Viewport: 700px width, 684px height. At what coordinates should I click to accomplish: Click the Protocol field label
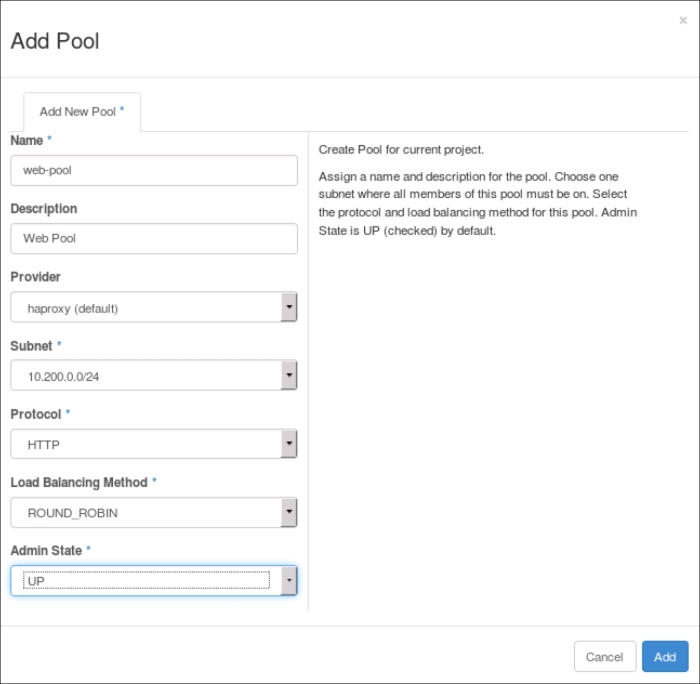(35, 414)
